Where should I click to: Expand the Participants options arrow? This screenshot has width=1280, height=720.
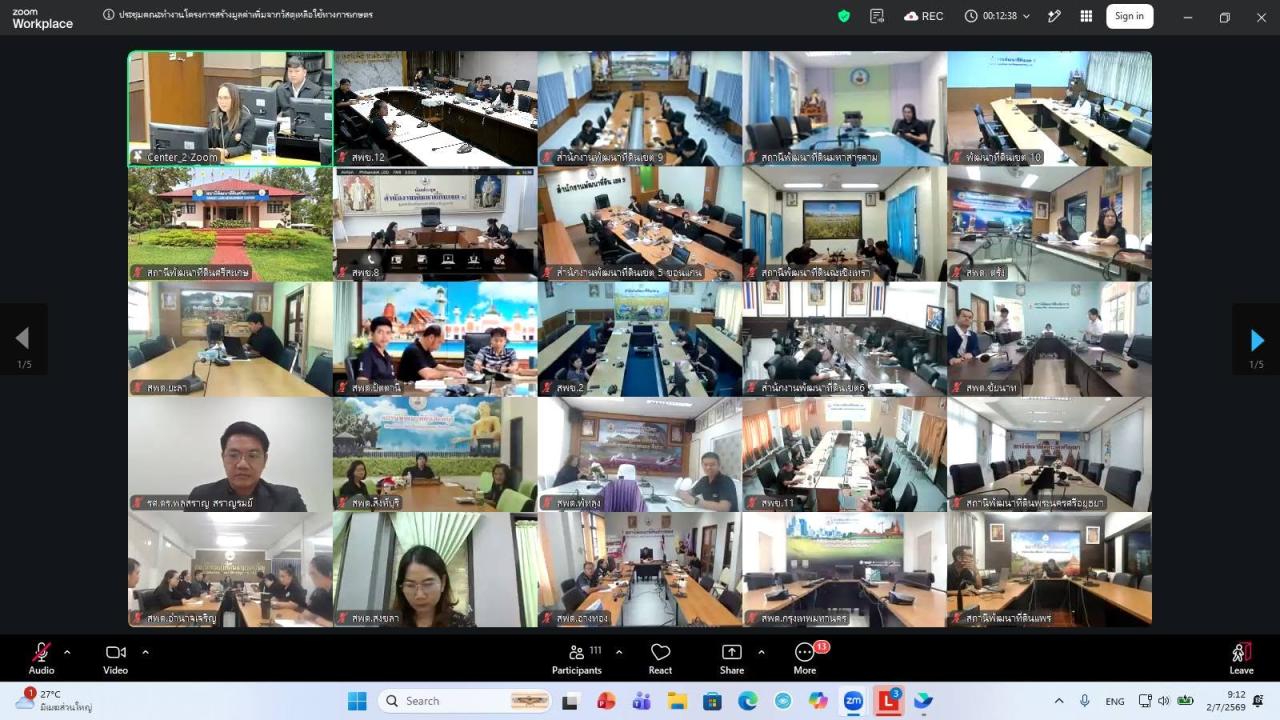pos(618,652)
